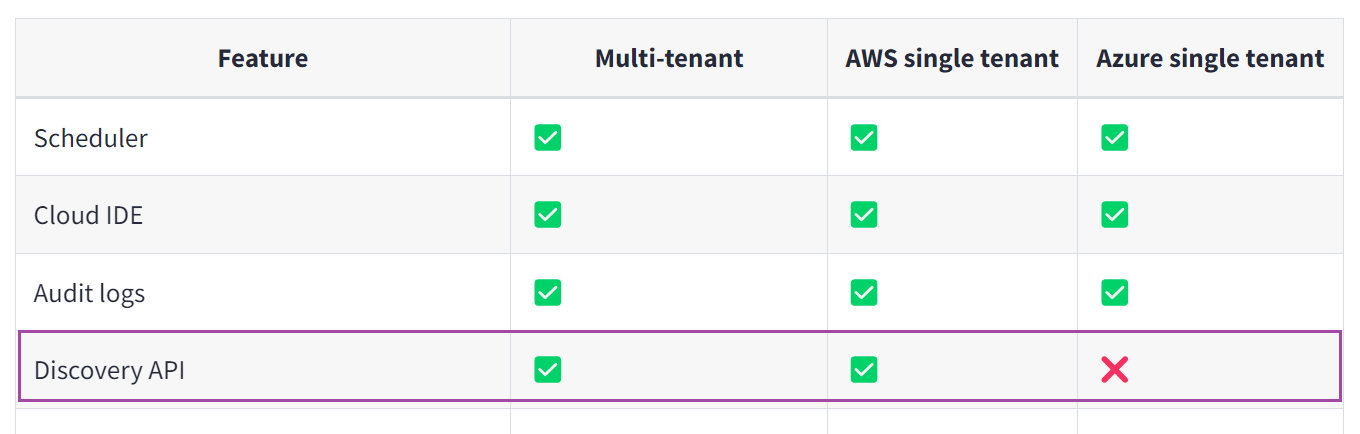Viewport: 1360px width, 434px height.
Task: Click Scheduler checkmark under Multi-tenant
Action: click(x=547, y=138)
